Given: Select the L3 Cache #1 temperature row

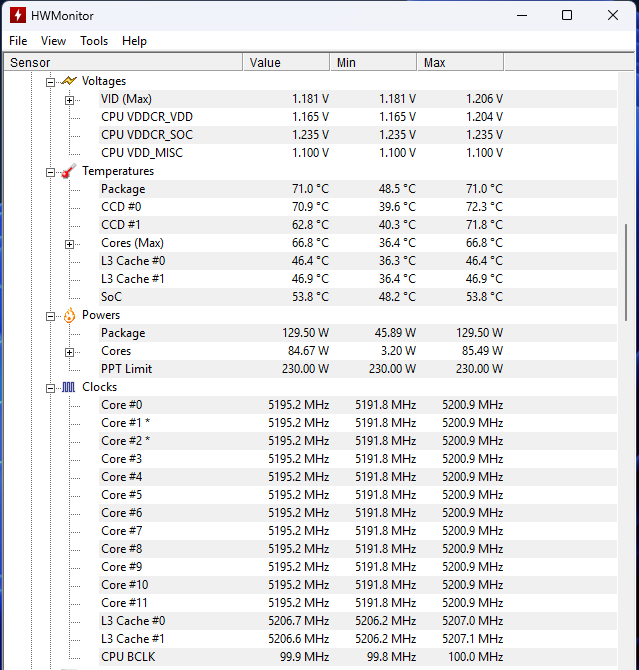Looking at the screenshot, I should click(358, 279).
